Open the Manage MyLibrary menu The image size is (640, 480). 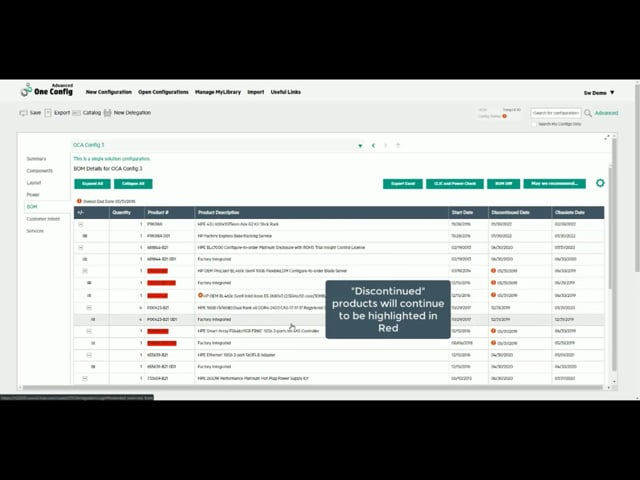[x=218, y=92]
